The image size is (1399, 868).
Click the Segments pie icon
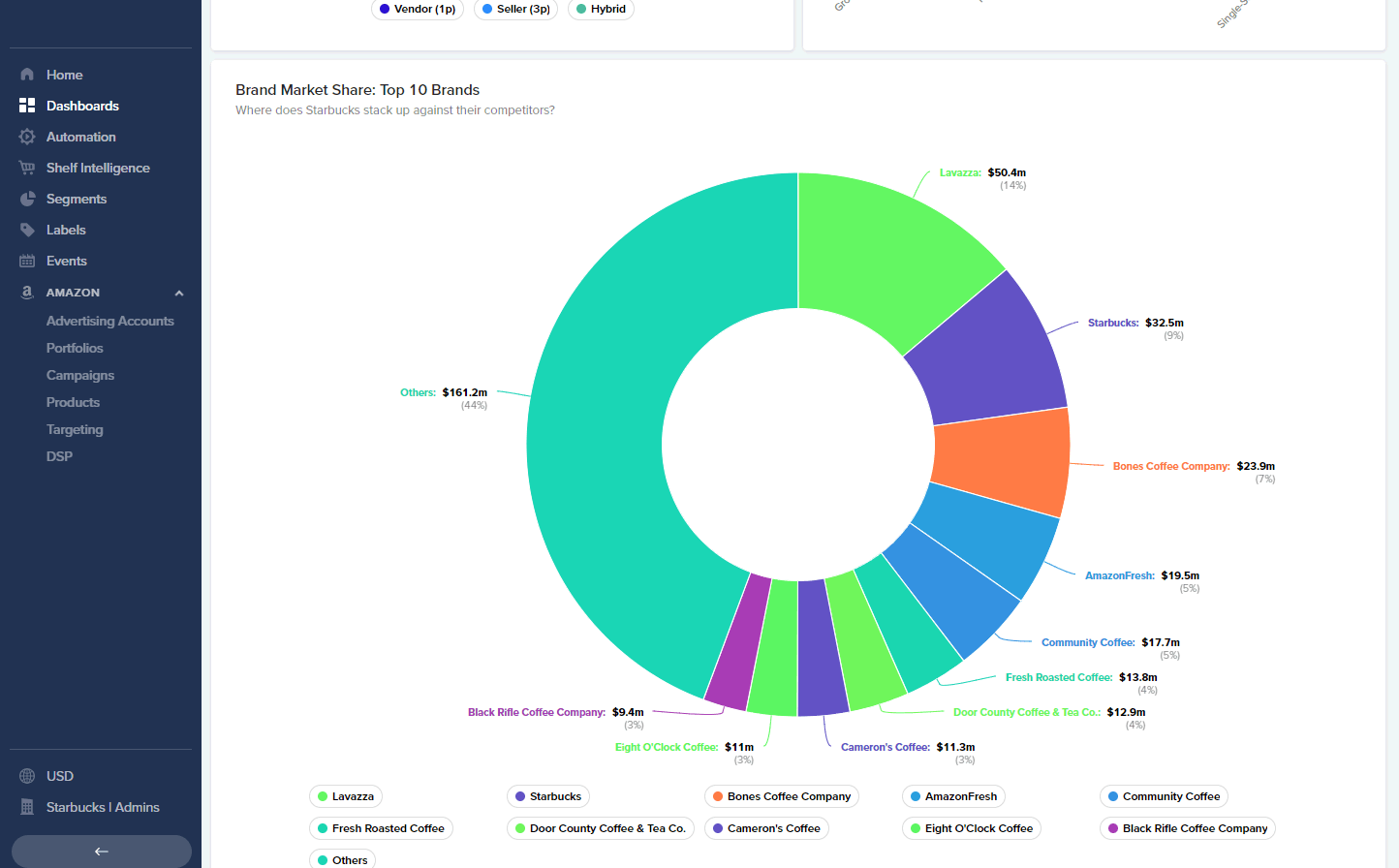pos(27,199)
